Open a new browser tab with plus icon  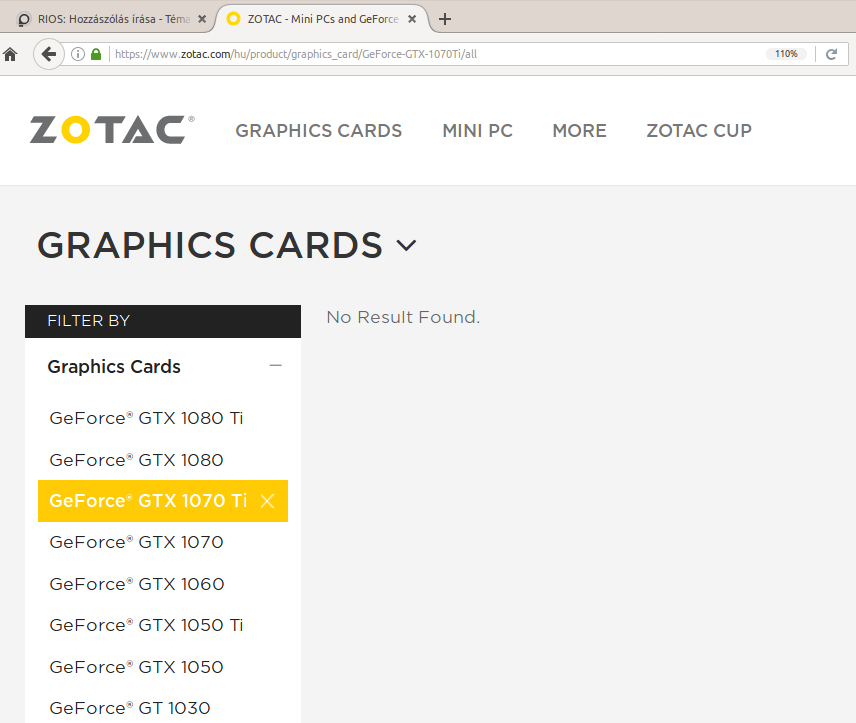445,19
